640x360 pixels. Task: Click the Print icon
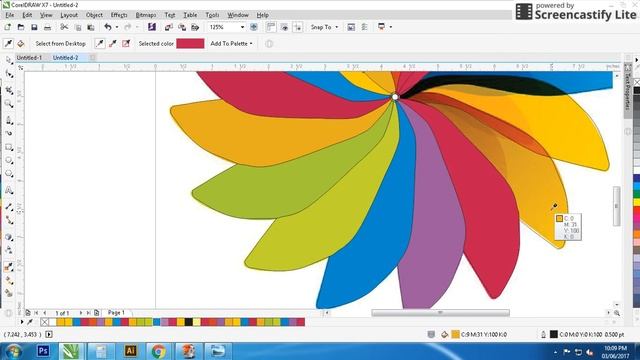point(48,27)
